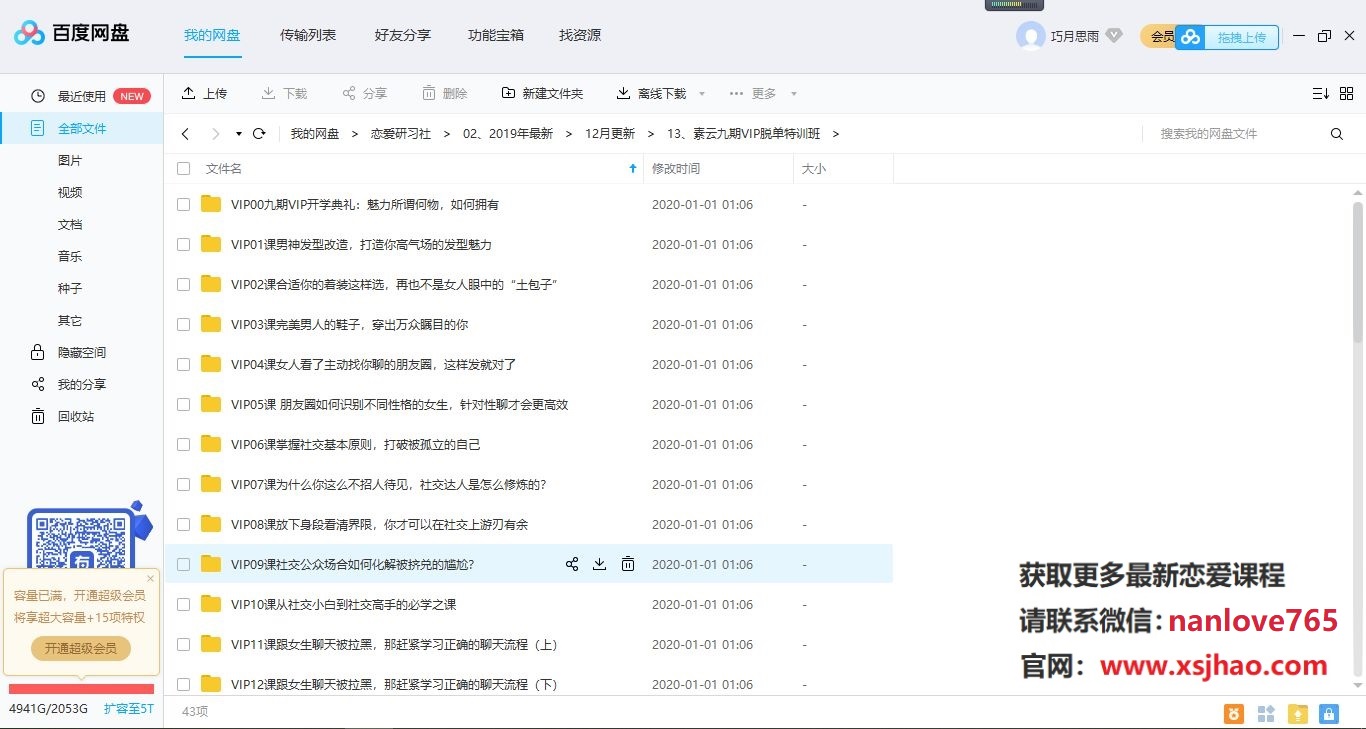This screenshot has height=729, width=1366.
Task: Check the checkbox for VIP03 folder row
Action: [183, 324]
